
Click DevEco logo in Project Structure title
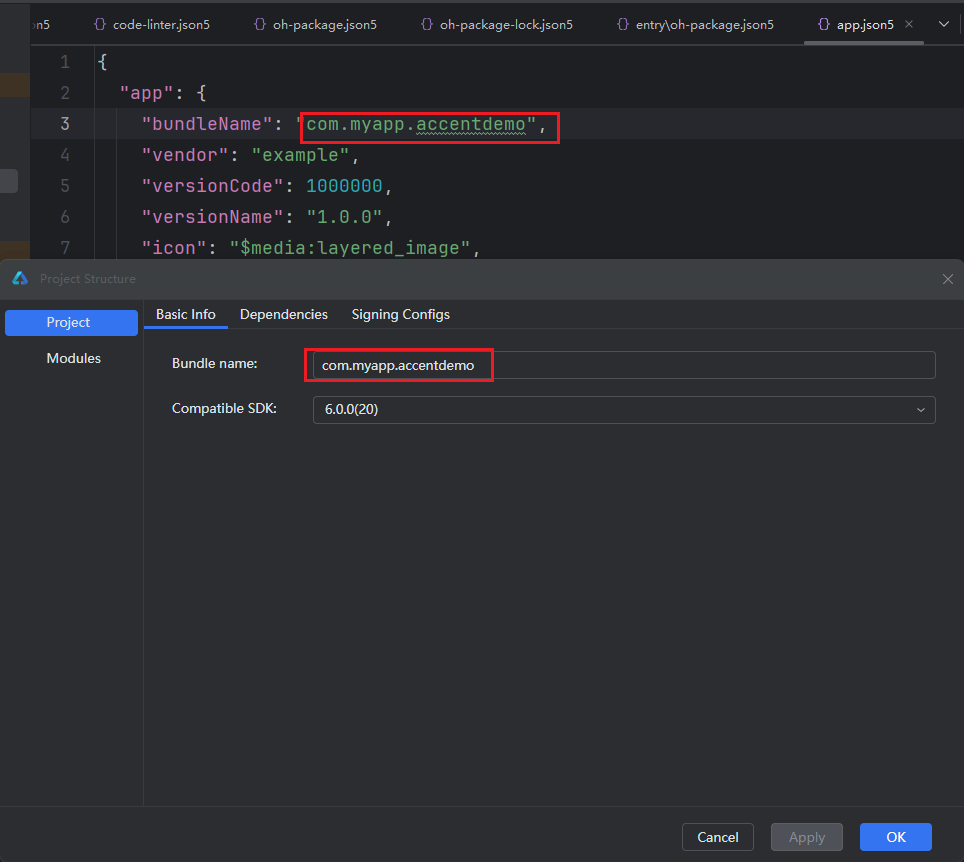click(20, 279)
